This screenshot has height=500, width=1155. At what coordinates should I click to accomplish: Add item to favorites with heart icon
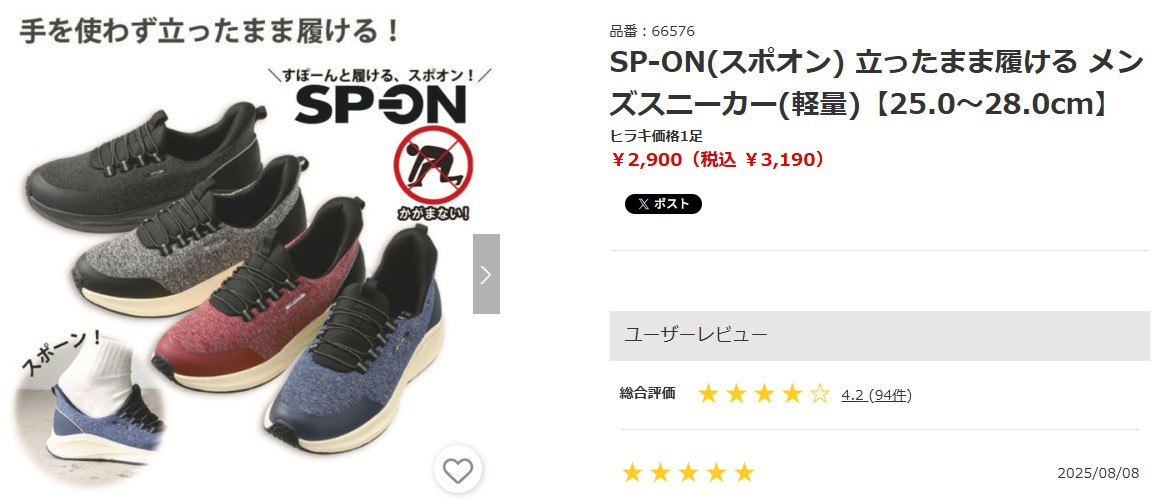pos(457,470)
